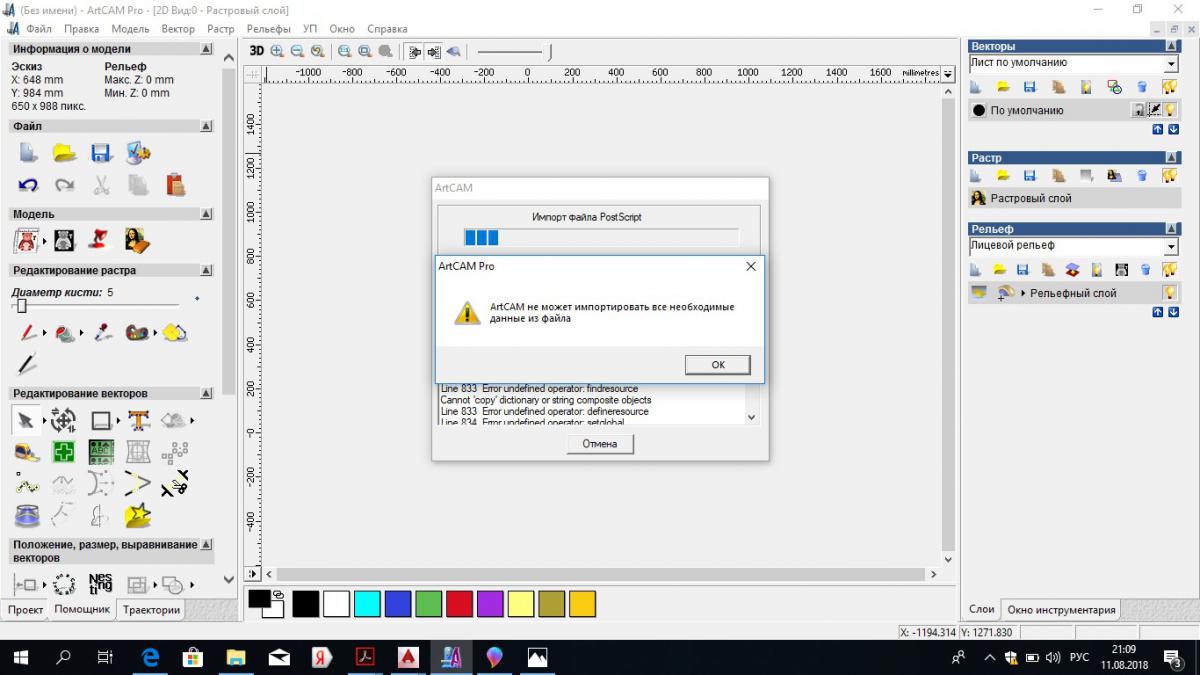Image resolution: width=1200 pixels, height=675 pixels.
Task: Click the new model file icon
Action: 28,153
